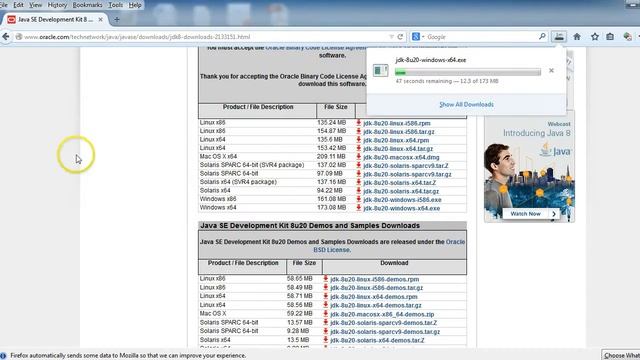
Task: Download jdk-8u20-solaris-sparcv9-demos.tar.gz
Action: [x=385, y=332]
